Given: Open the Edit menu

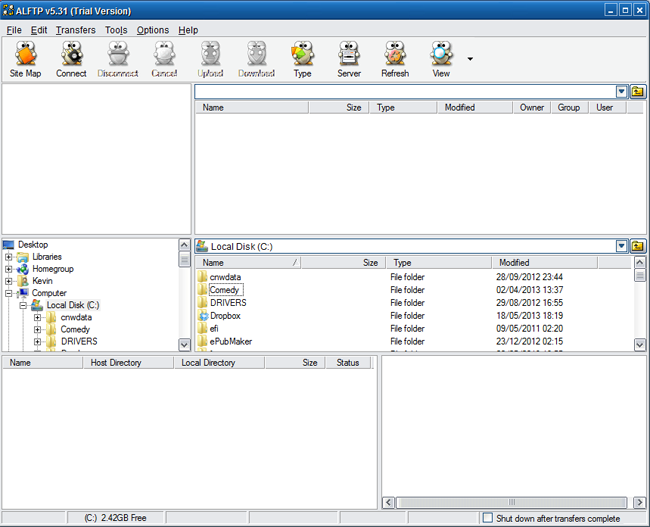Looking at the screenshot, I should pyautogui.click(x=39, y=30).
